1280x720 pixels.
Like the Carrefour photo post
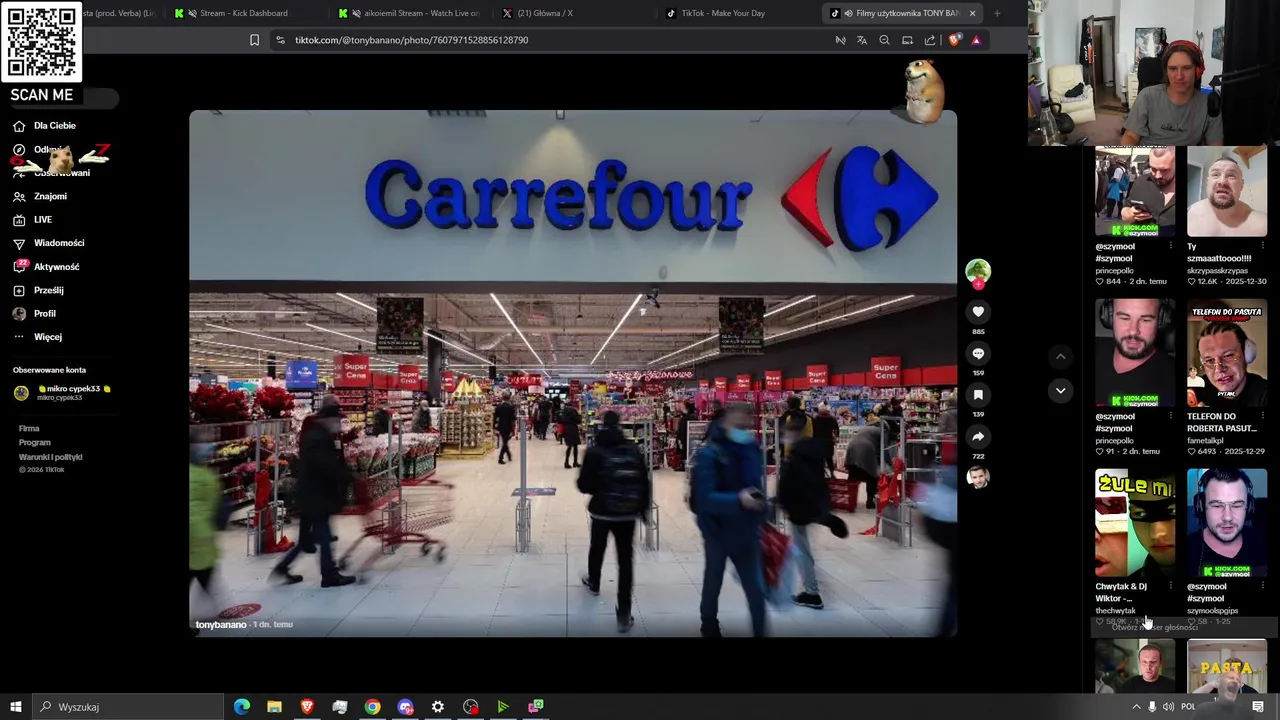click(x=978, y=312)
